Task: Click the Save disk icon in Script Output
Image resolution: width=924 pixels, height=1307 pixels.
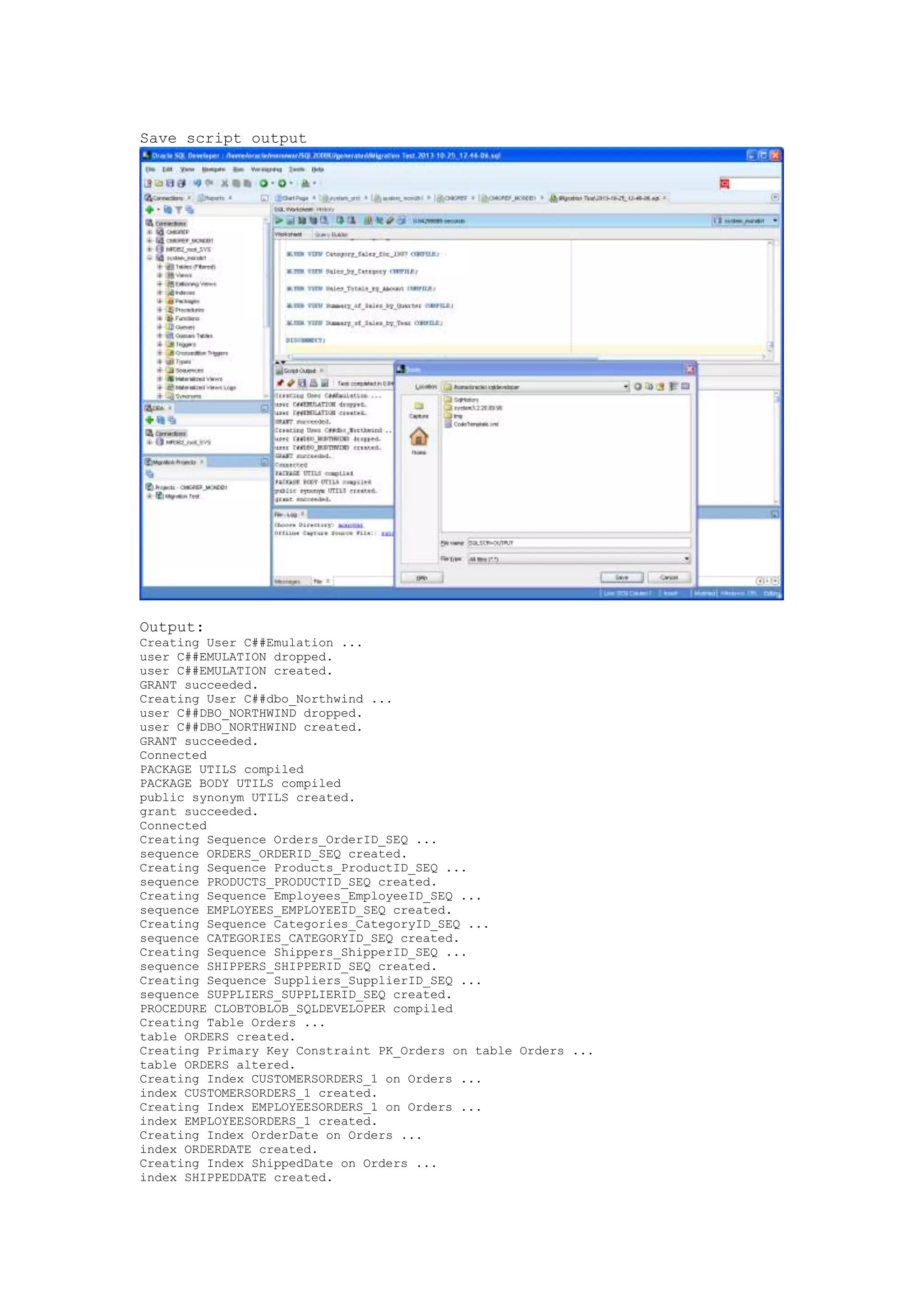Action: (x=302, y=383)
